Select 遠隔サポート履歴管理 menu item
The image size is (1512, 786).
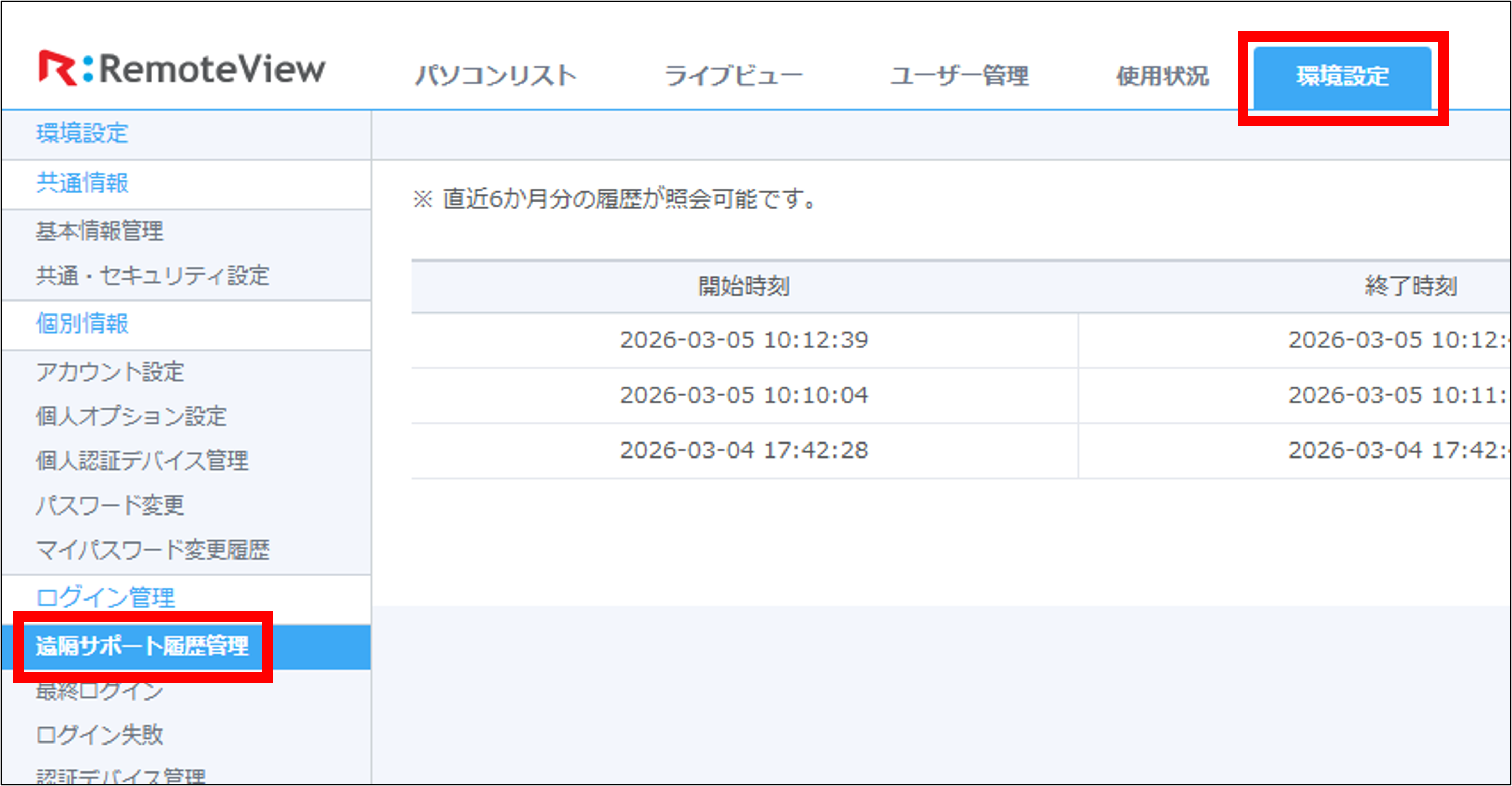(142, 646)
